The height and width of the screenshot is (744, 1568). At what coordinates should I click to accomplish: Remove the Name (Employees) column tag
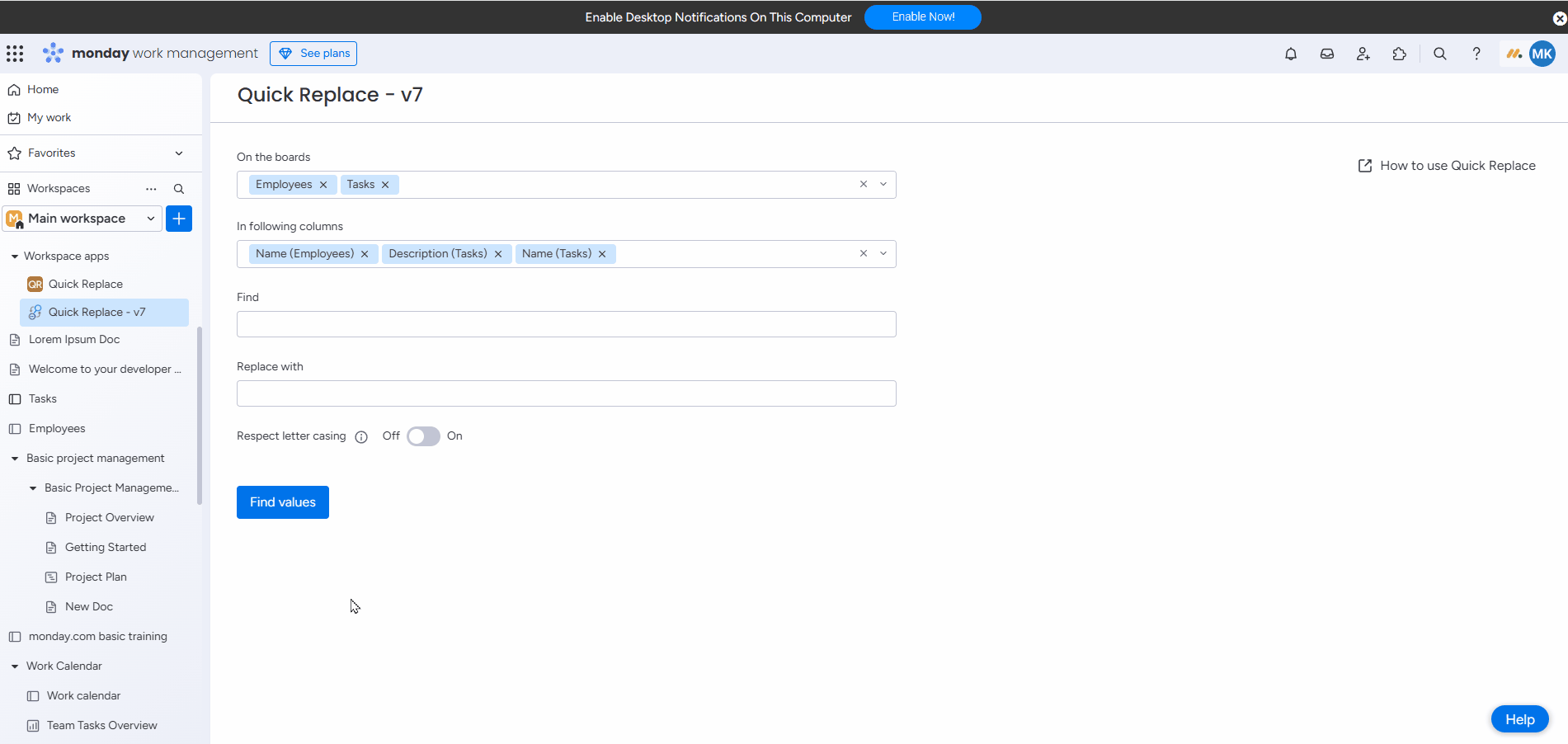coord(365,254)
